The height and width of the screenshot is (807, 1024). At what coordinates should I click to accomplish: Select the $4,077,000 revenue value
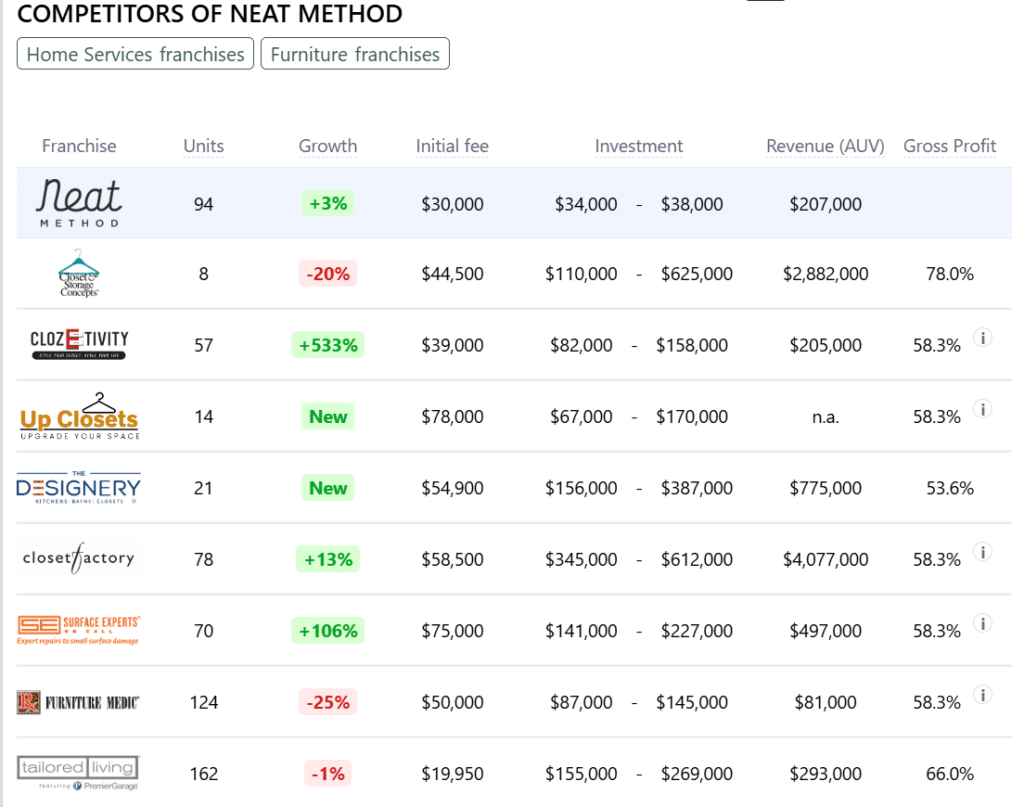coord(825,560)
